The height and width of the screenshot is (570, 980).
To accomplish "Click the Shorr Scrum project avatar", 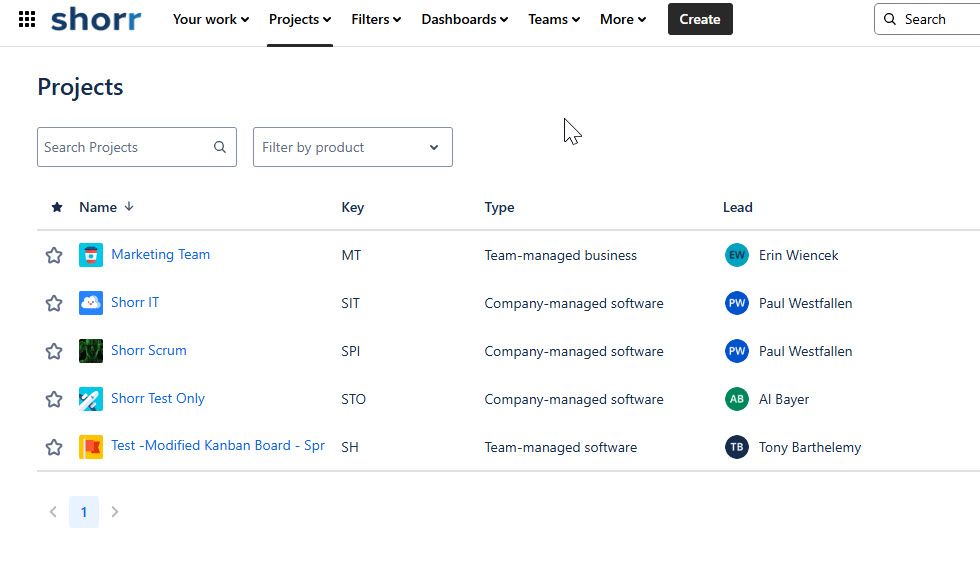I will click(x=91, y=351).
